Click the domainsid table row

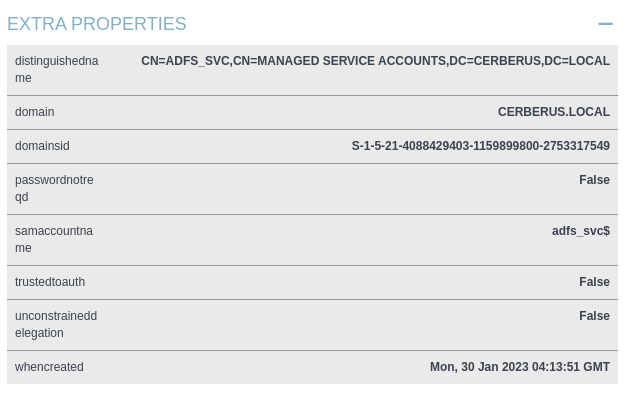[312, 146]
